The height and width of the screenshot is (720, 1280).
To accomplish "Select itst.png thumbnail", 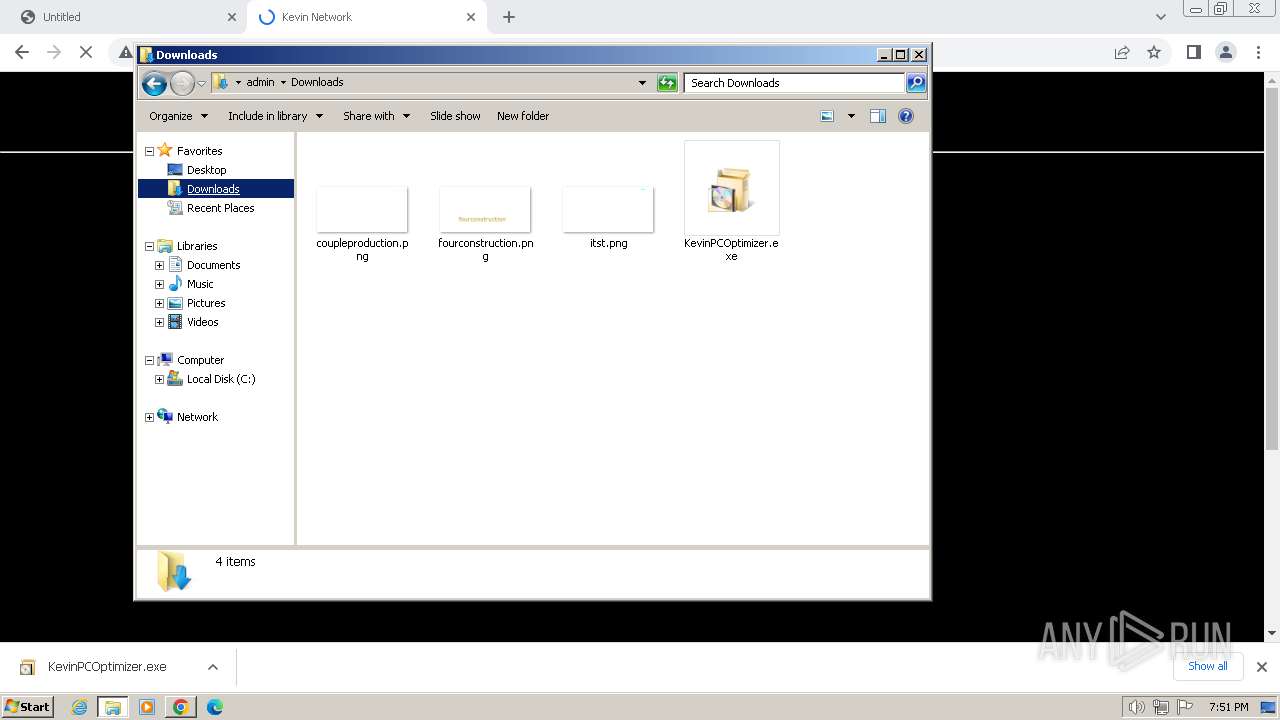I will (608, 210).
